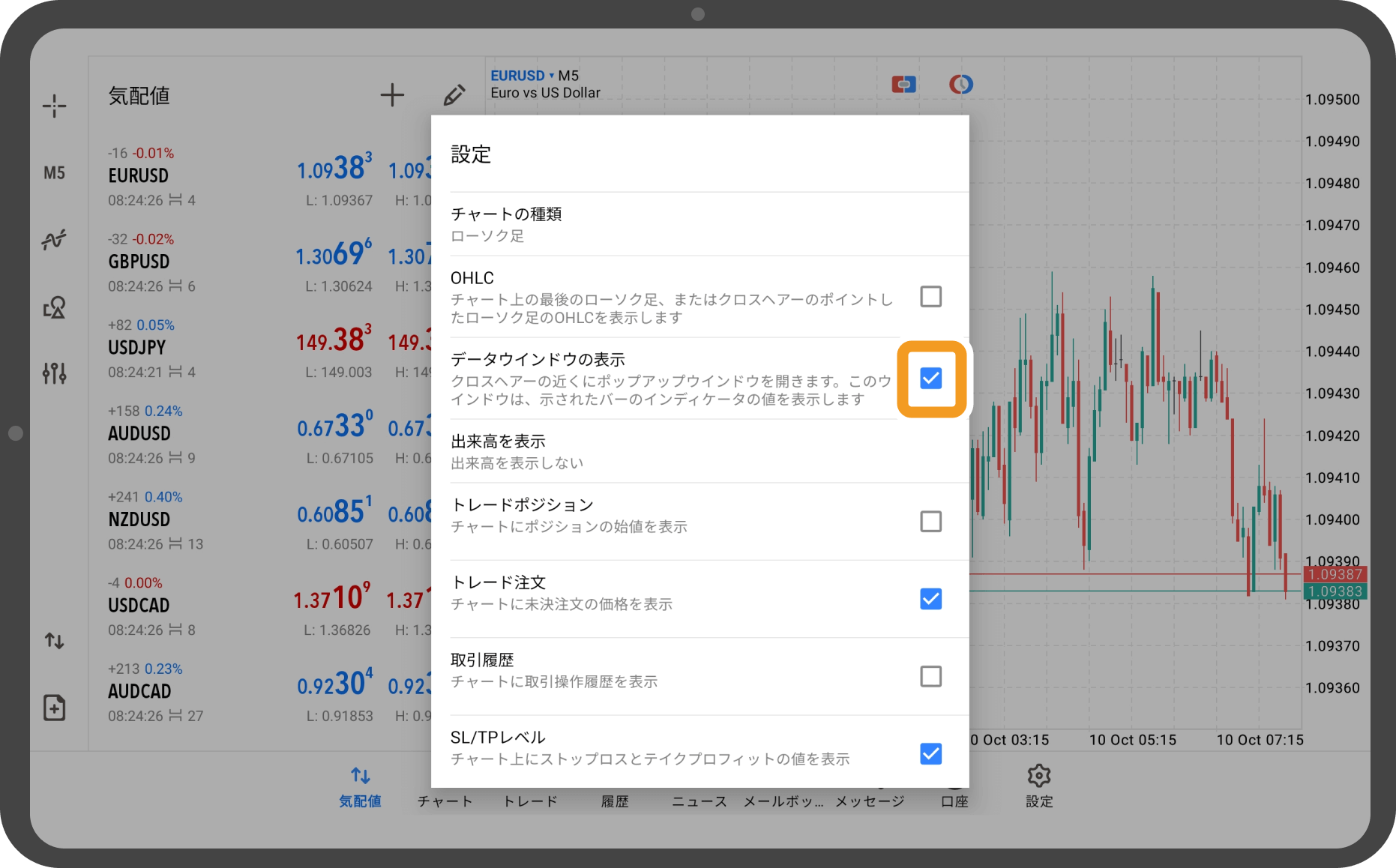Uncheck データウインドウの表示 checkbox
This screenshot has width=1396, height=868.
[930, 379]
